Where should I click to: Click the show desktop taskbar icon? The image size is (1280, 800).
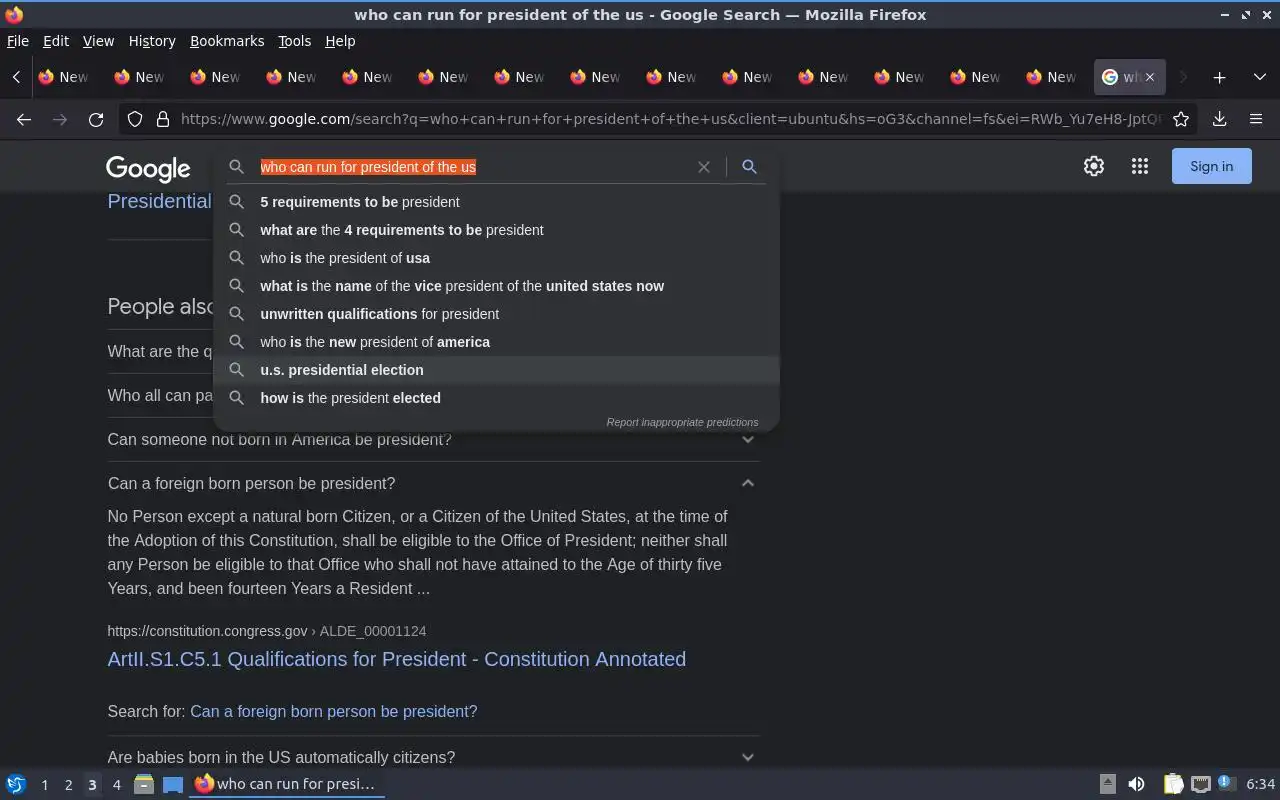[173, 784]
